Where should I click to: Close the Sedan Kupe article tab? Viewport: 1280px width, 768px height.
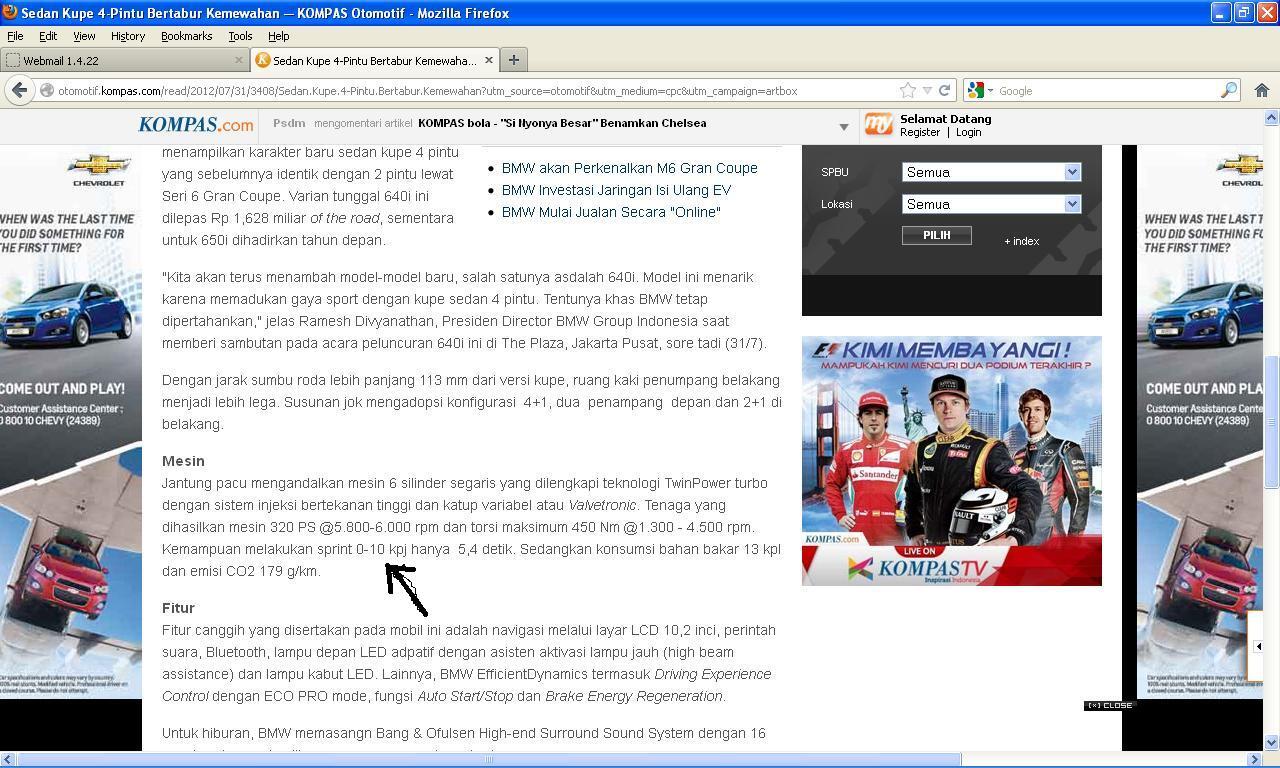pyautogui.click(x=489, y=60)
